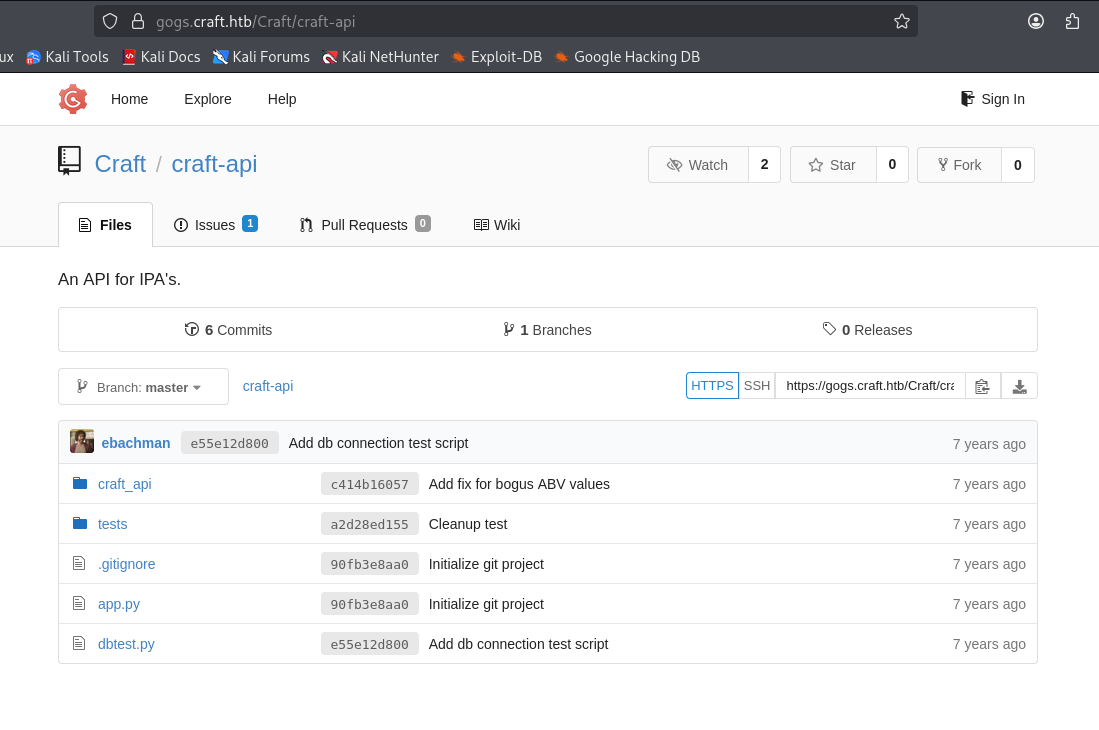Image resolution: width=1099 pixels, height=730 pixels.
Task: Open Google Hacking DB bookmark
Action: coord(627,57)
